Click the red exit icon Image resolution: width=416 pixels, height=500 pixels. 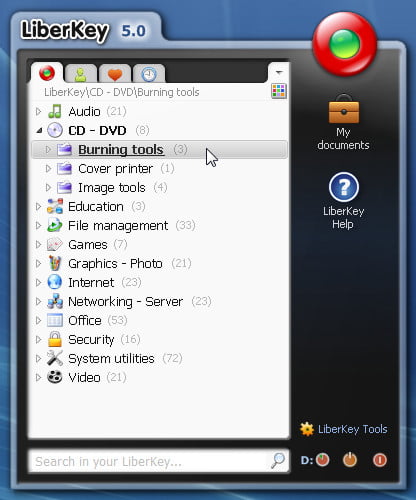[x=380, y=460]
